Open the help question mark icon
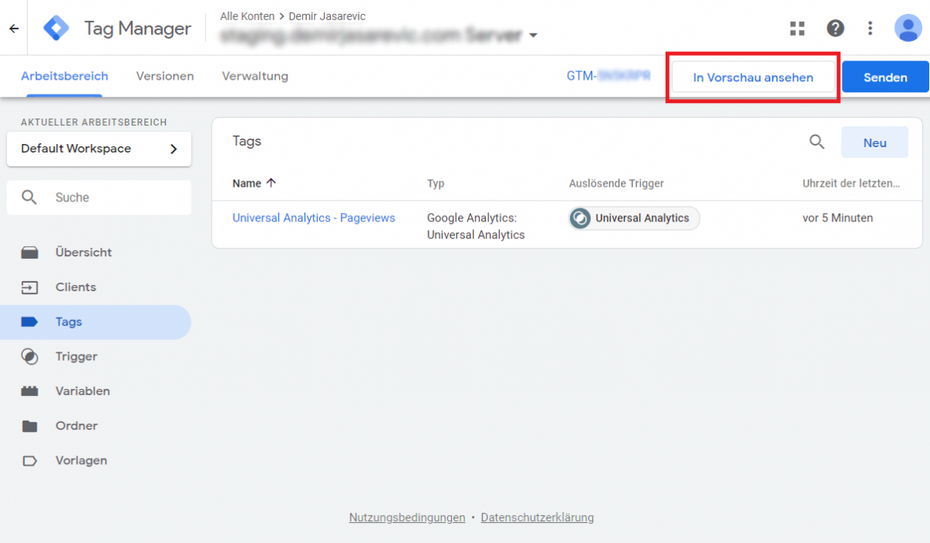 coord(835,28)
